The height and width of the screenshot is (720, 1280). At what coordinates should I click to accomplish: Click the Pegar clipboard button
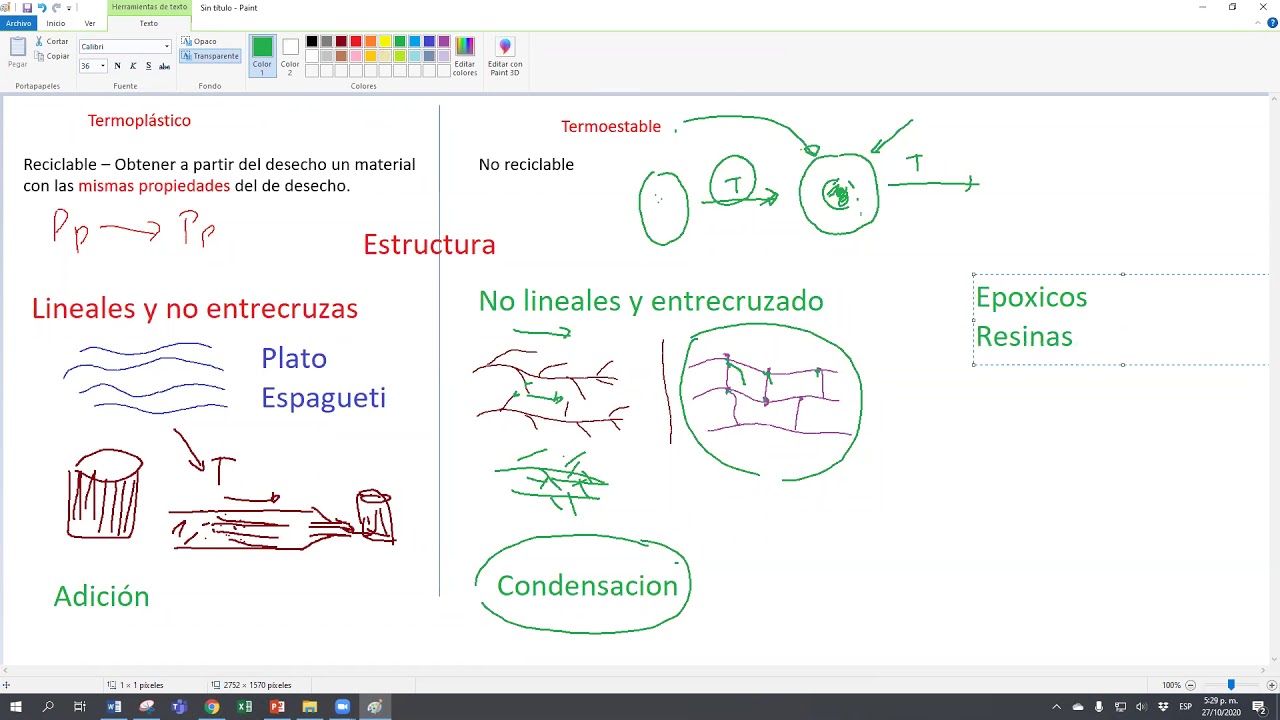[x=17, y=54]
